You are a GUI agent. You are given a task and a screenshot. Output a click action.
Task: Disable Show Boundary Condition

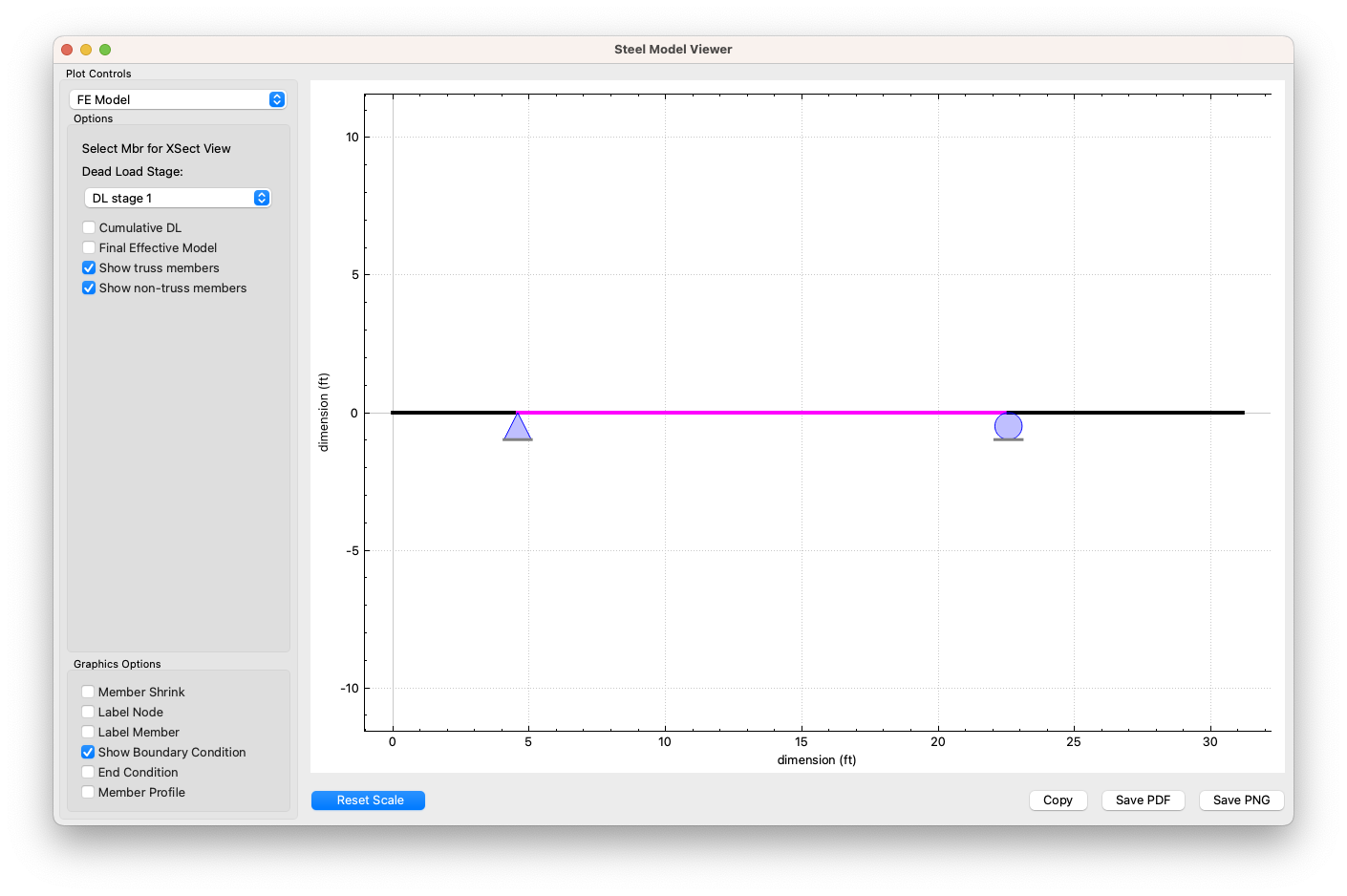coord(88,752)
